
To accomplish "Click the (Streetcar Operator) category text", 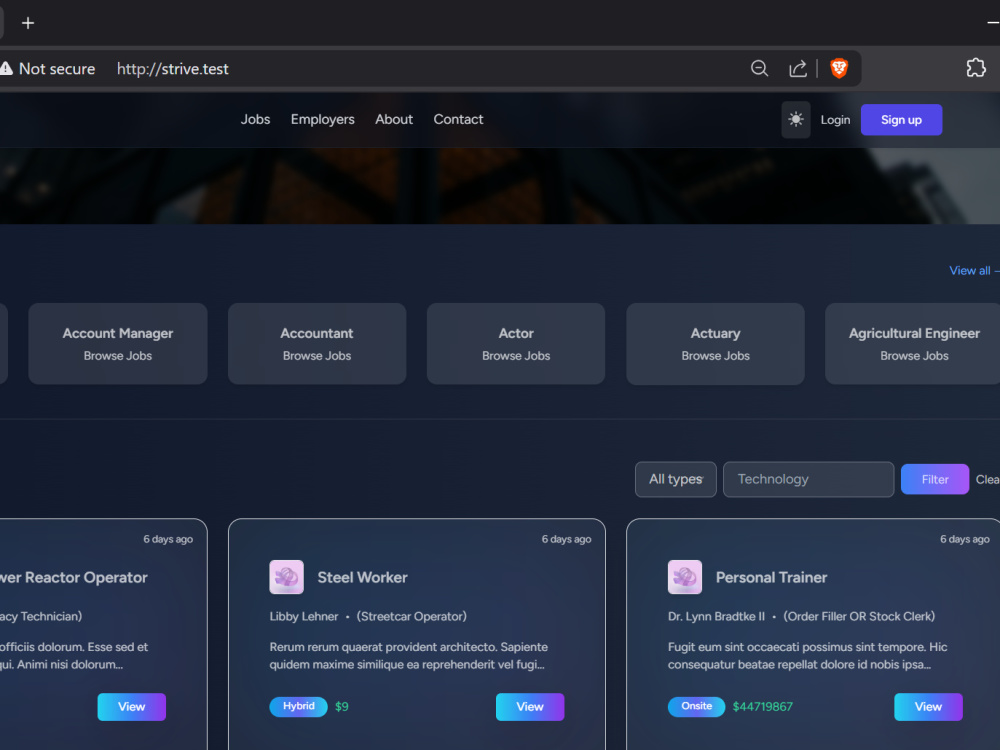I will pos(411,616).
